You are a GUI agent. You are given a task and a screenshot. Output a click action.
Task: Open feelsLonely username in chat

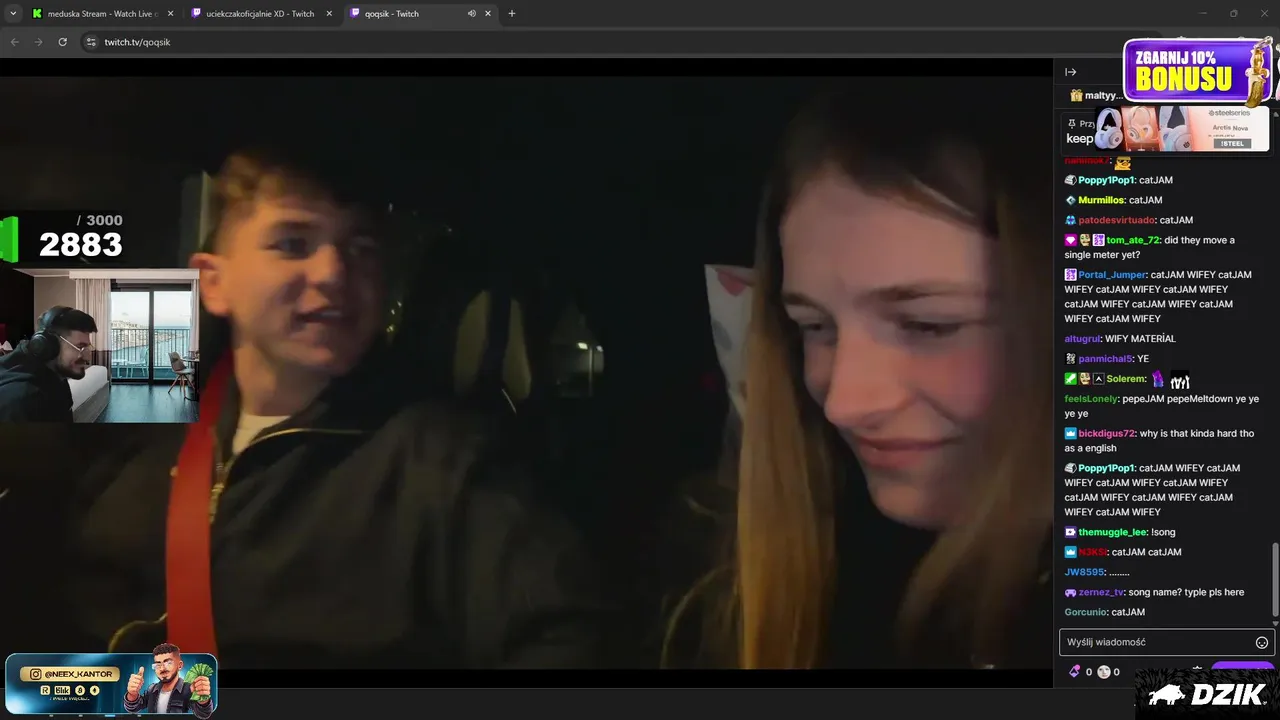pos(1091,399)
